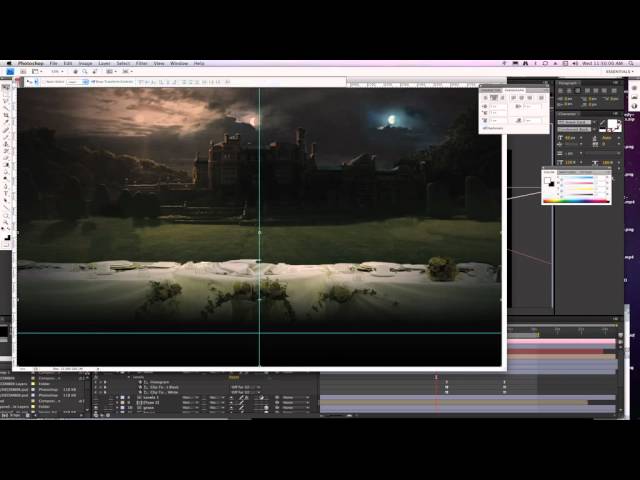Open the Filter menu
The image size is (640, 480).
point(142,64)
